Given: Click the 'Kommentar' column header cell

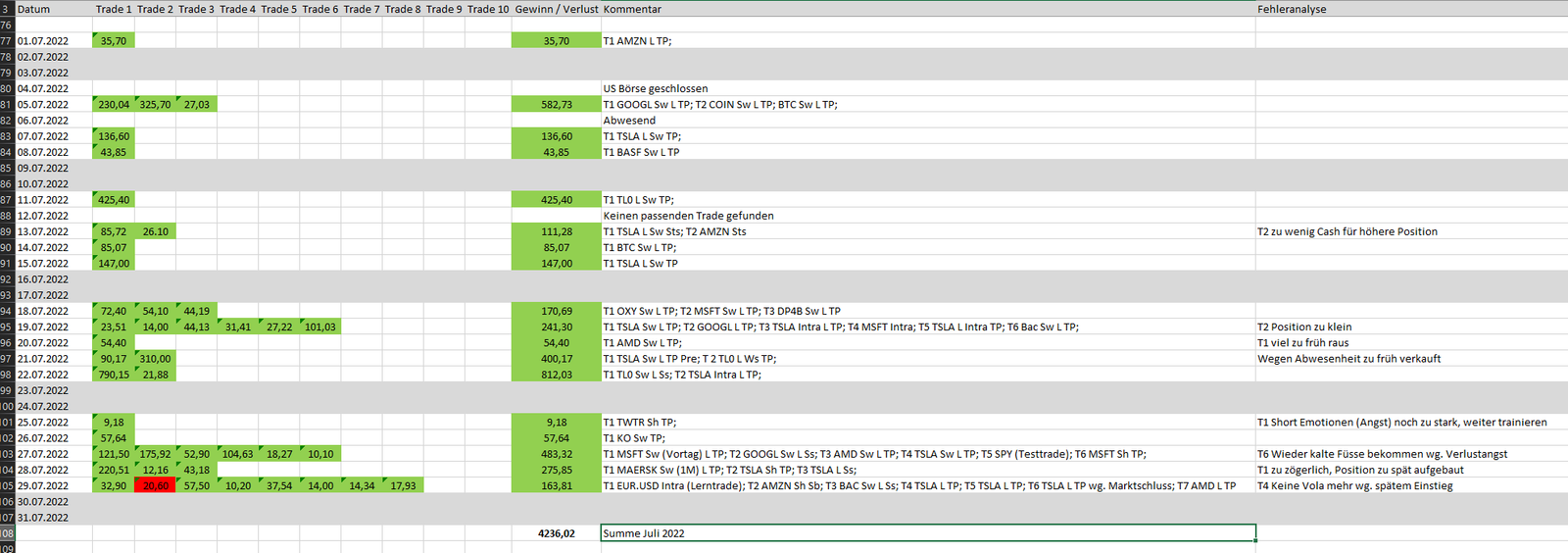Looking at the screenshot, I should click(x=927, y=9).
